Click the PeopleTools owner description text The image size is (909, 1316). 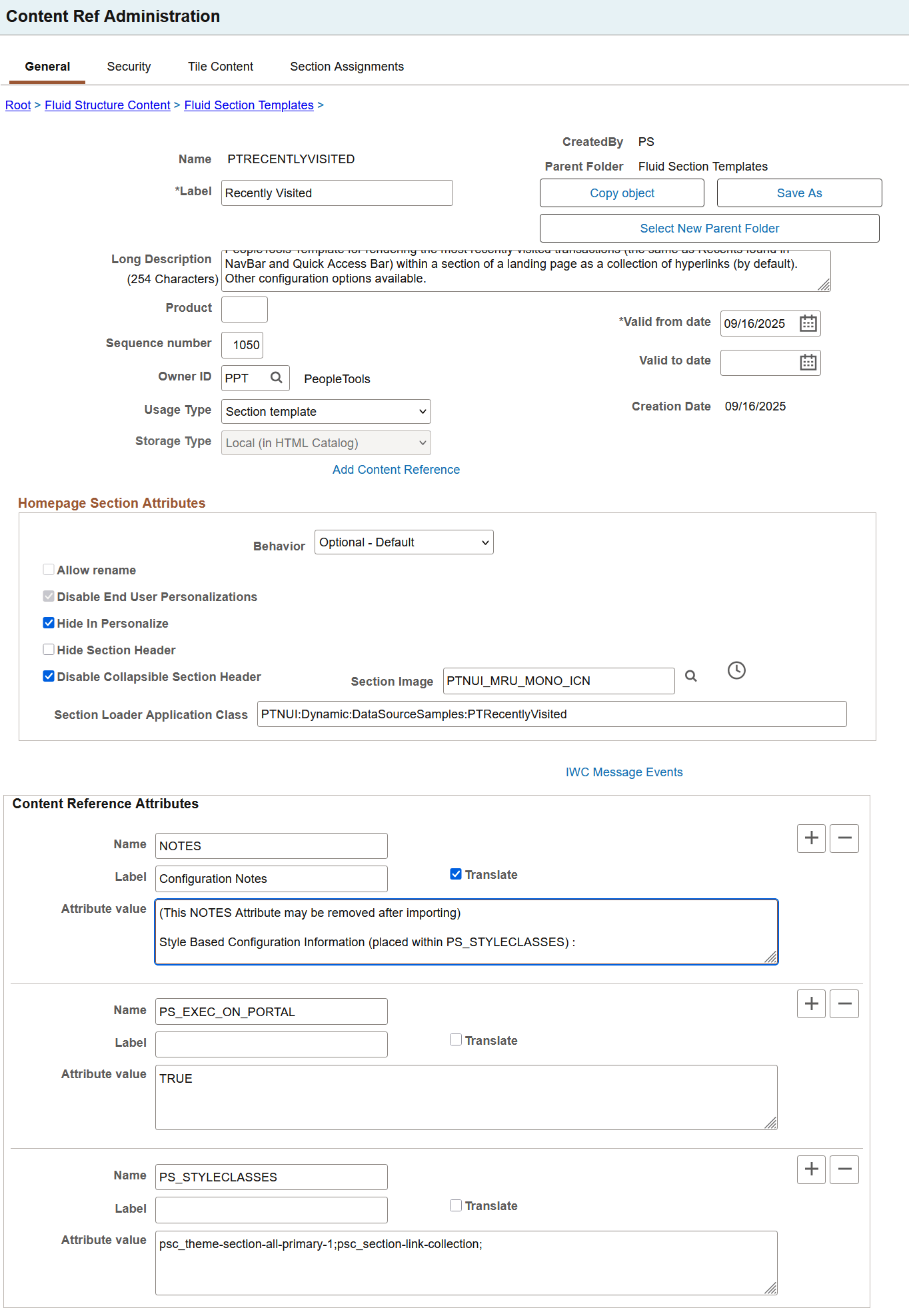(x=337, y=379)
